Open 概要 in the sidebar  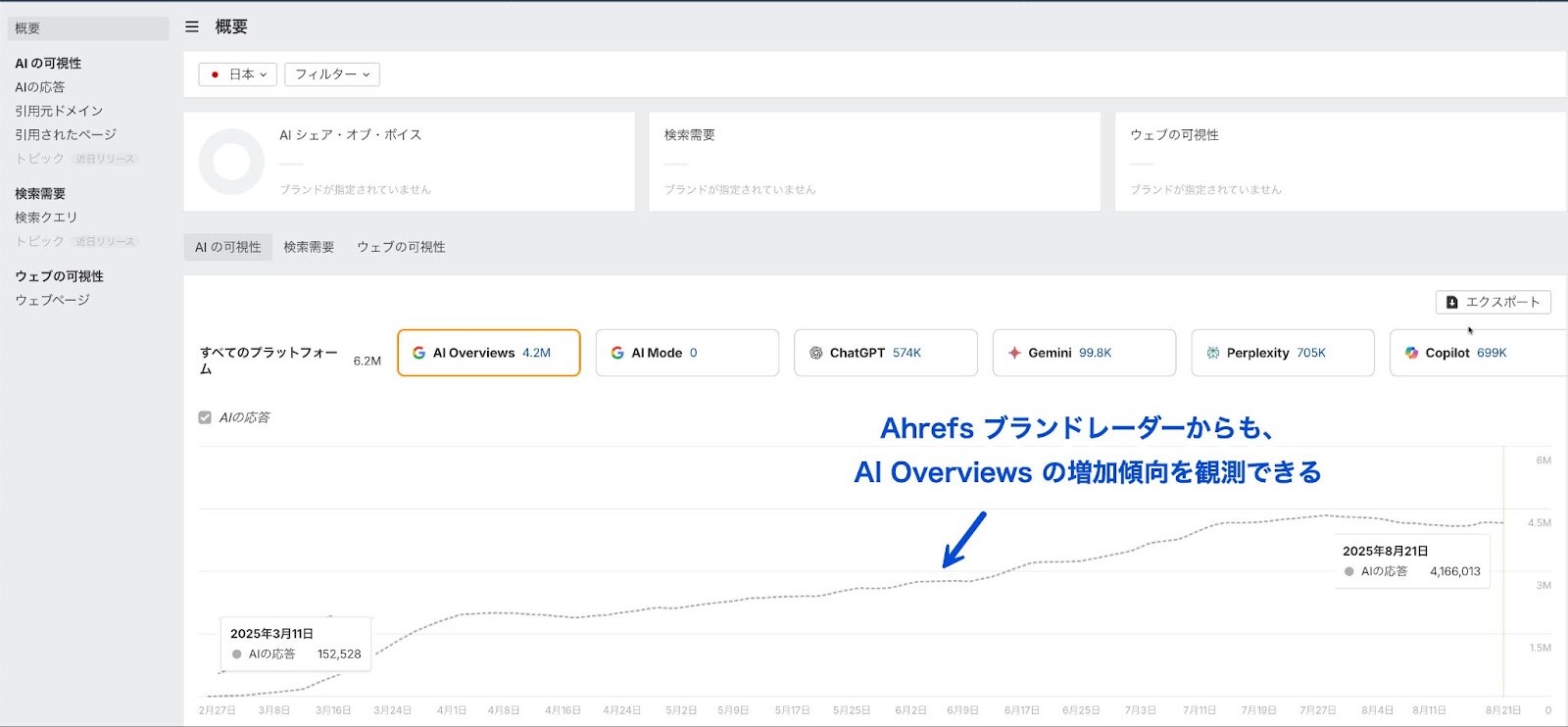click(88, 28)
